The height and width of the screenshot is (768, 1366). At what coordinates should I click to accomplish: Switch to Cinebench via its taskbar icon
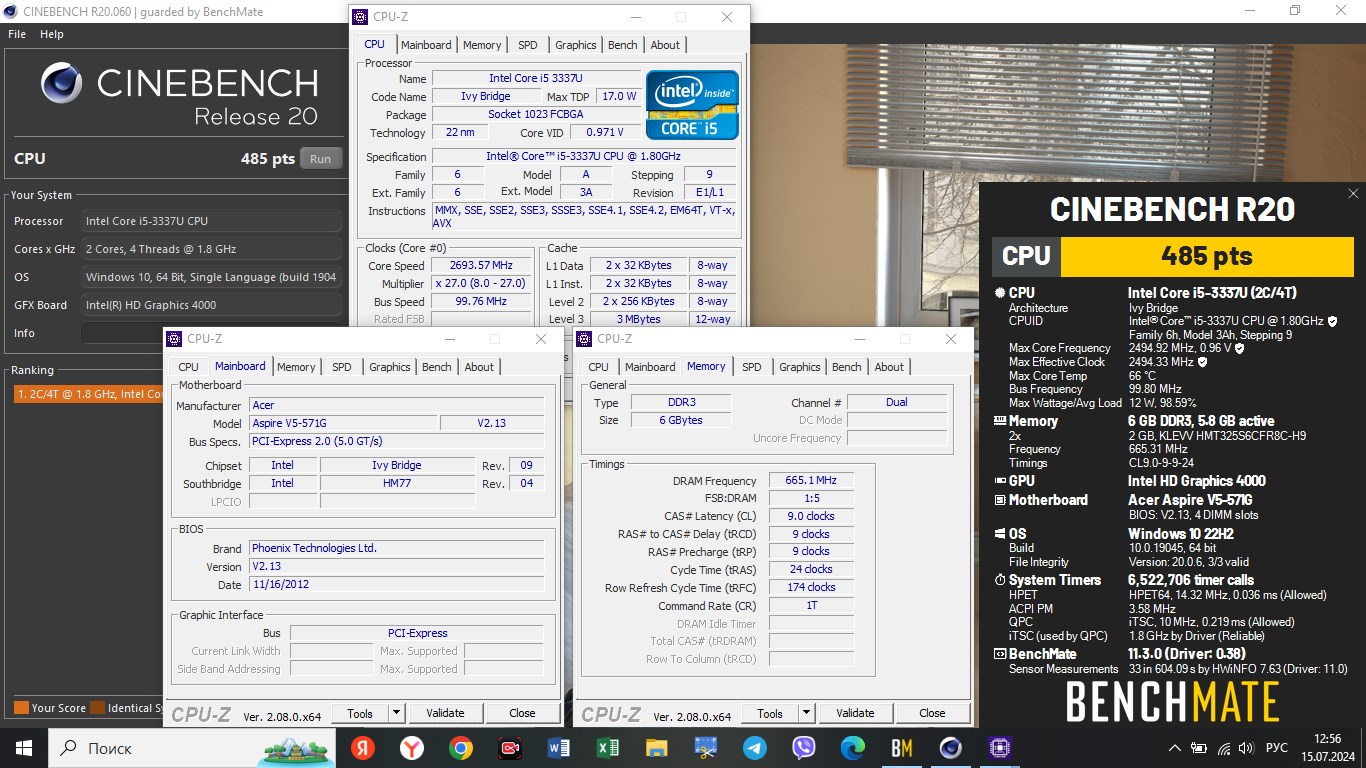coord(950,747)
